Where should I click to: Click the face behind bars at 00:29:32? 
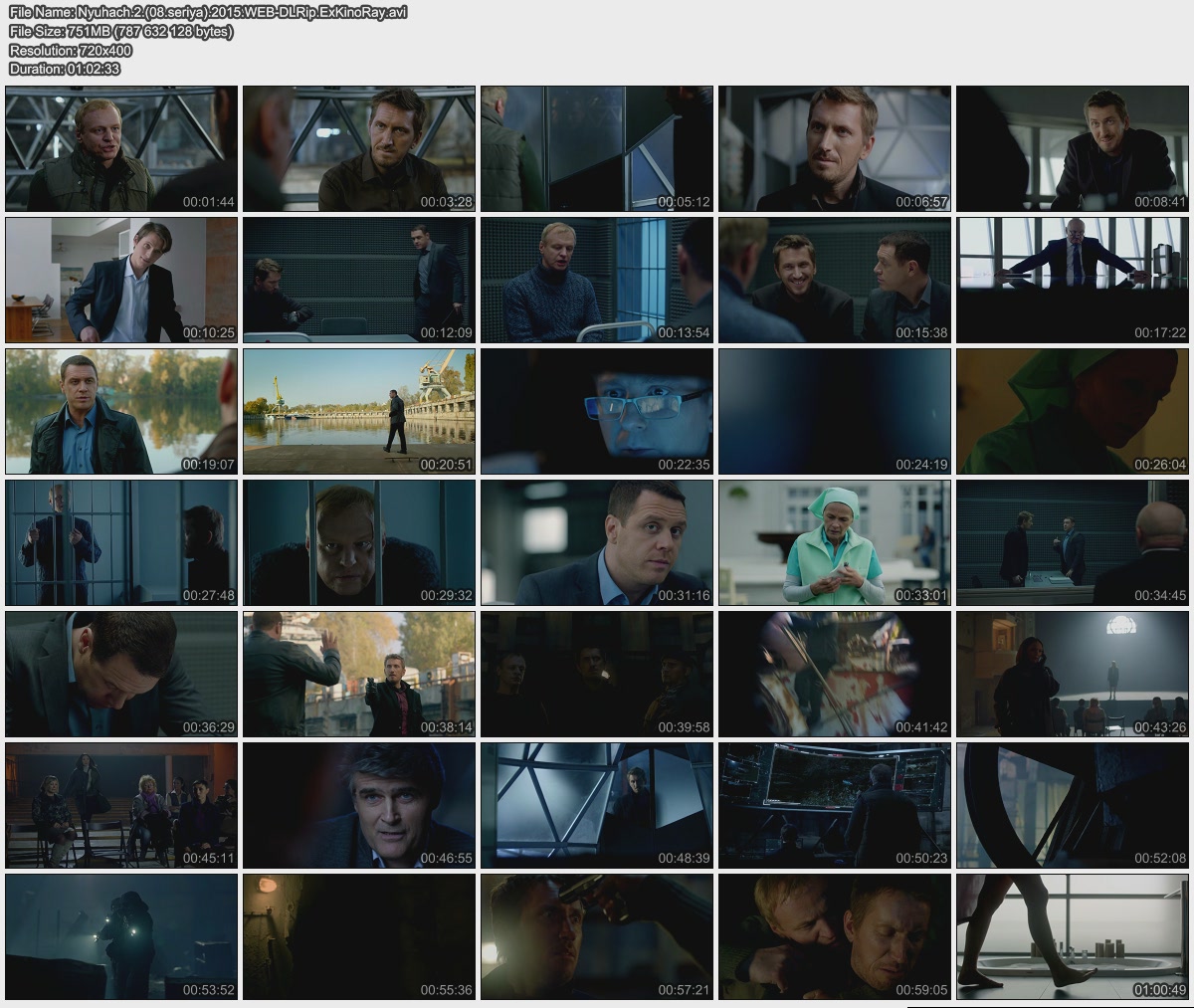pos(359,543)
